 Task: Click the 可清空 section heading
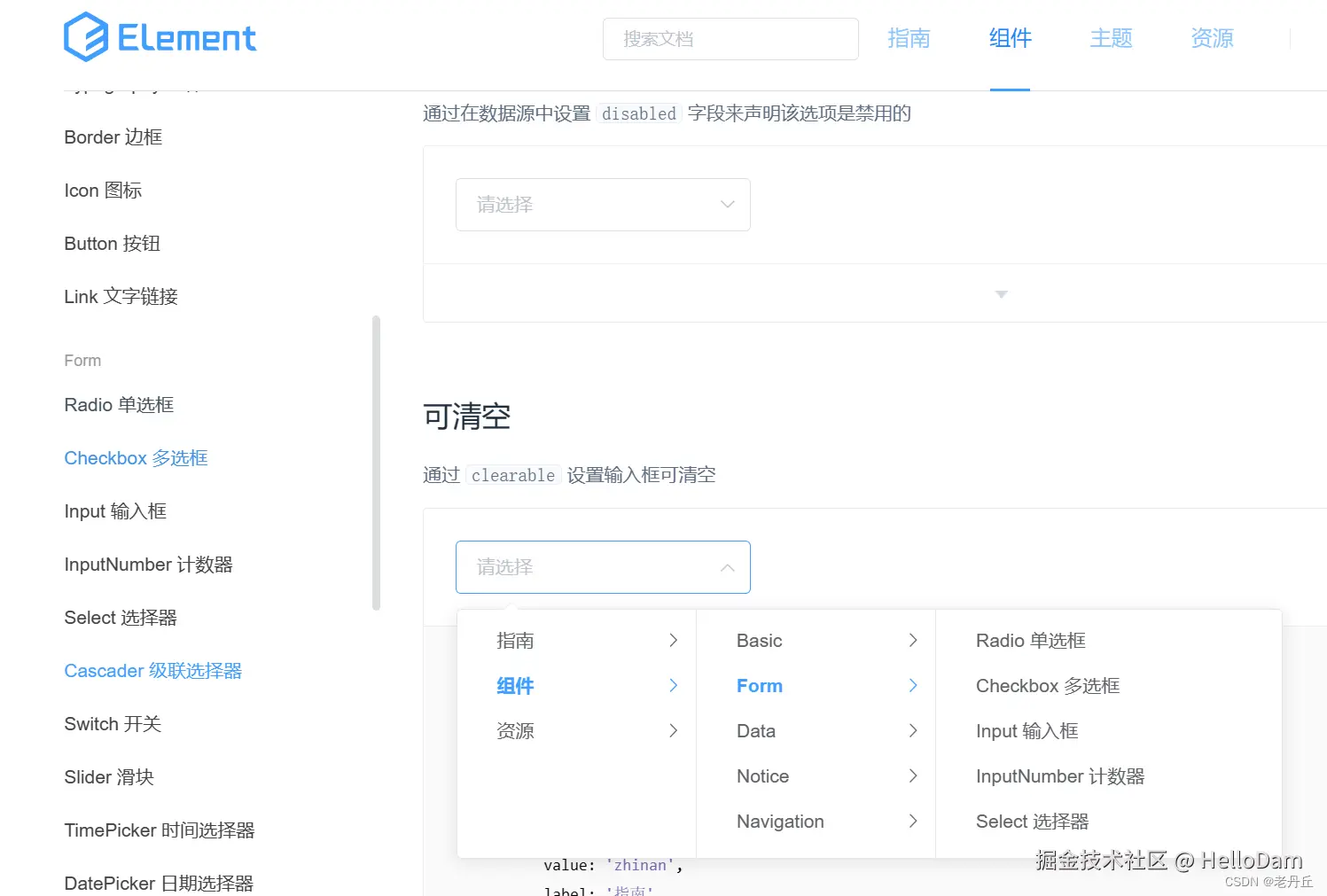tap(467, 417)
